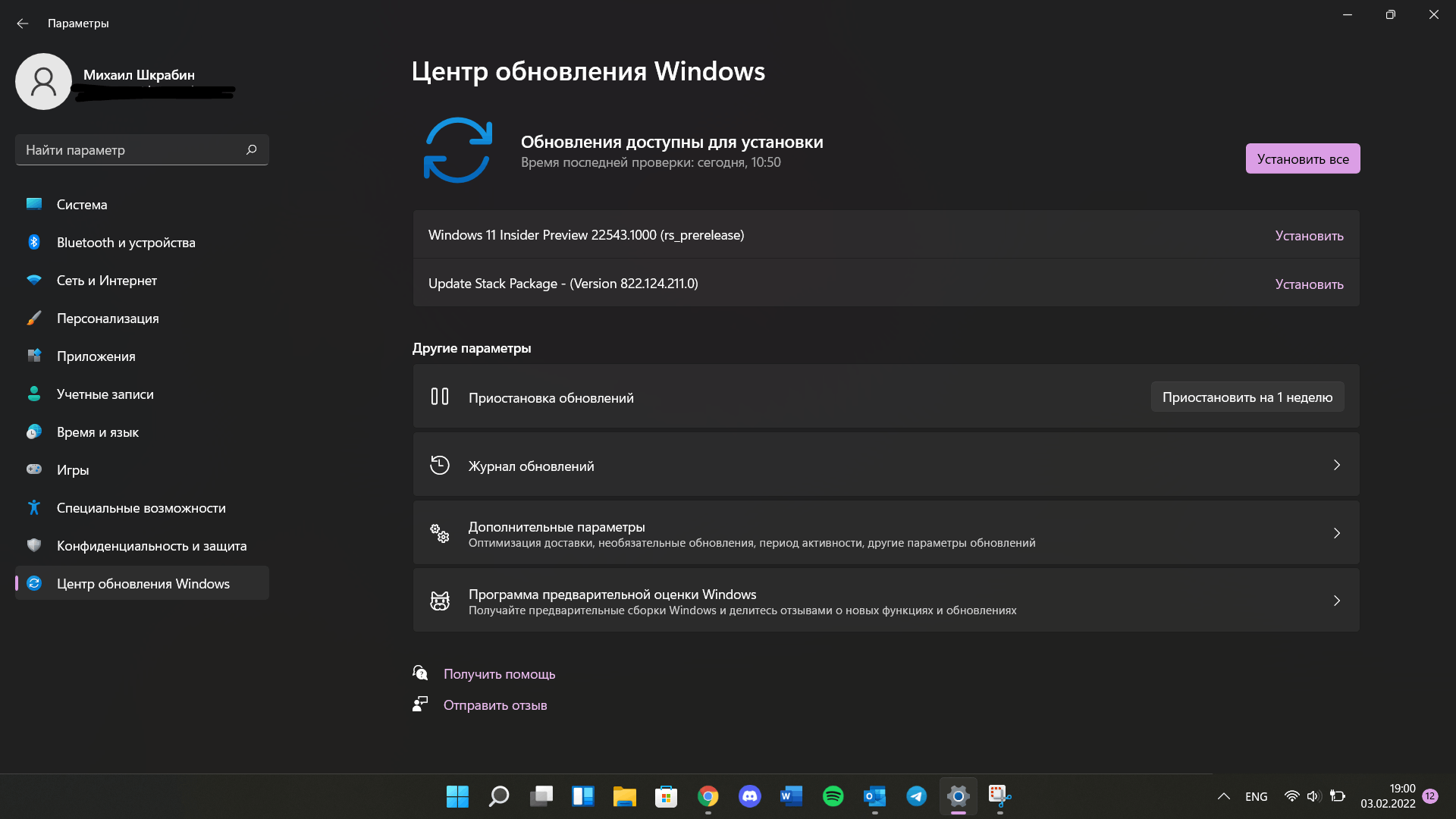Click the search magnifier icon

(x=252, y=149)
